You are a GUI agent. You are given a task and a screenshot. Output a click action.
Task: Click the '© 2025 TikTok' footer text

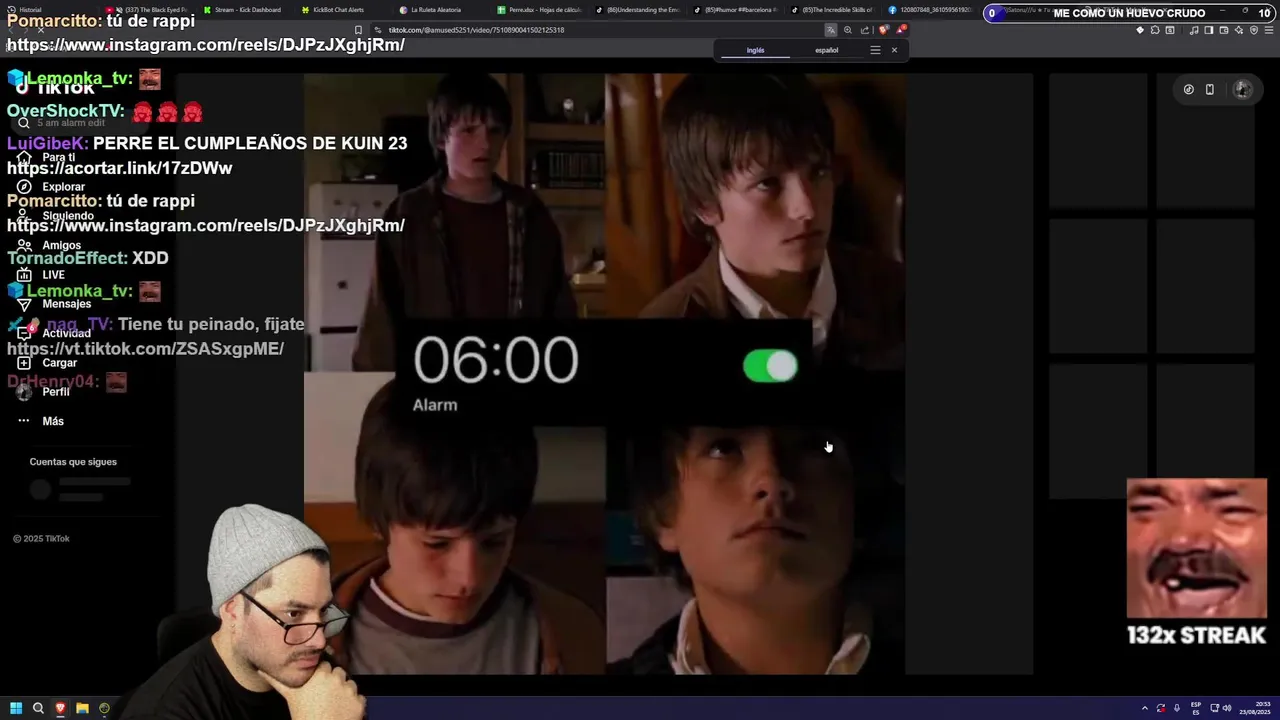pos(41,539)
